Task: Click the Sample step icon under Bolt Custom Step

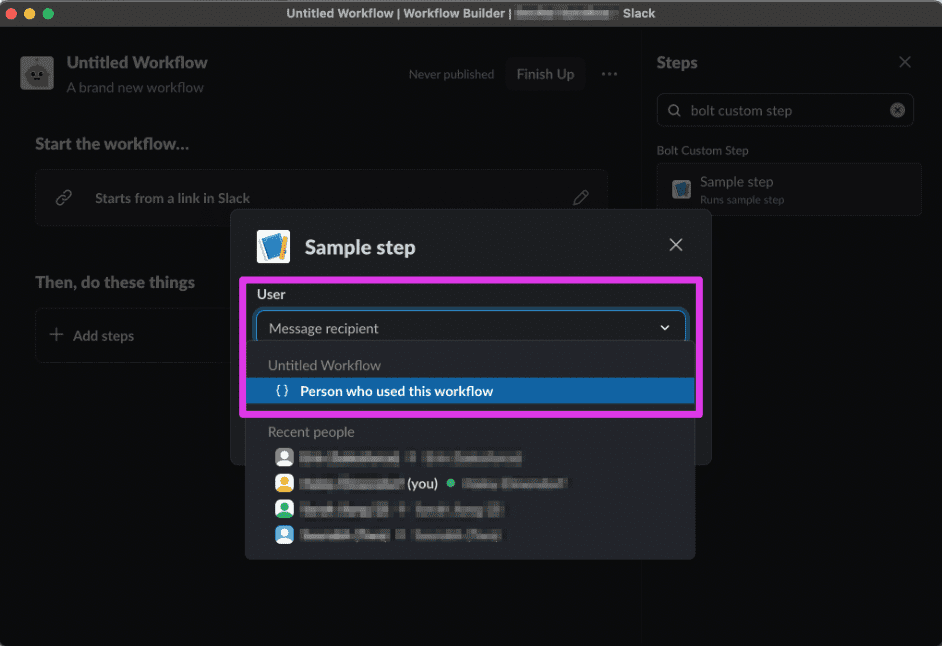Action: point(681,189)
